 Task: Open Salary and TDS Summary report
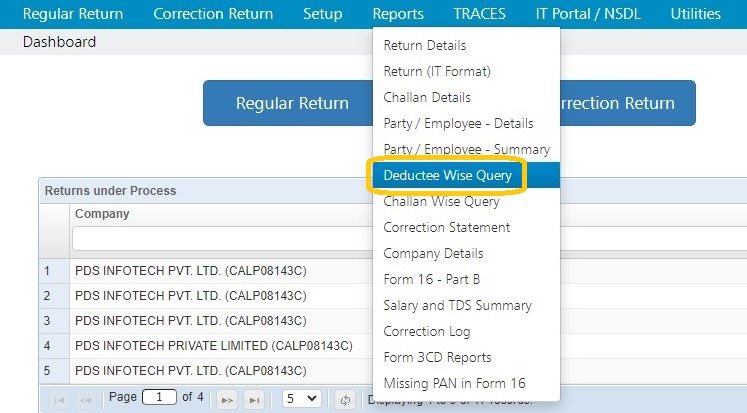(457, 305)
